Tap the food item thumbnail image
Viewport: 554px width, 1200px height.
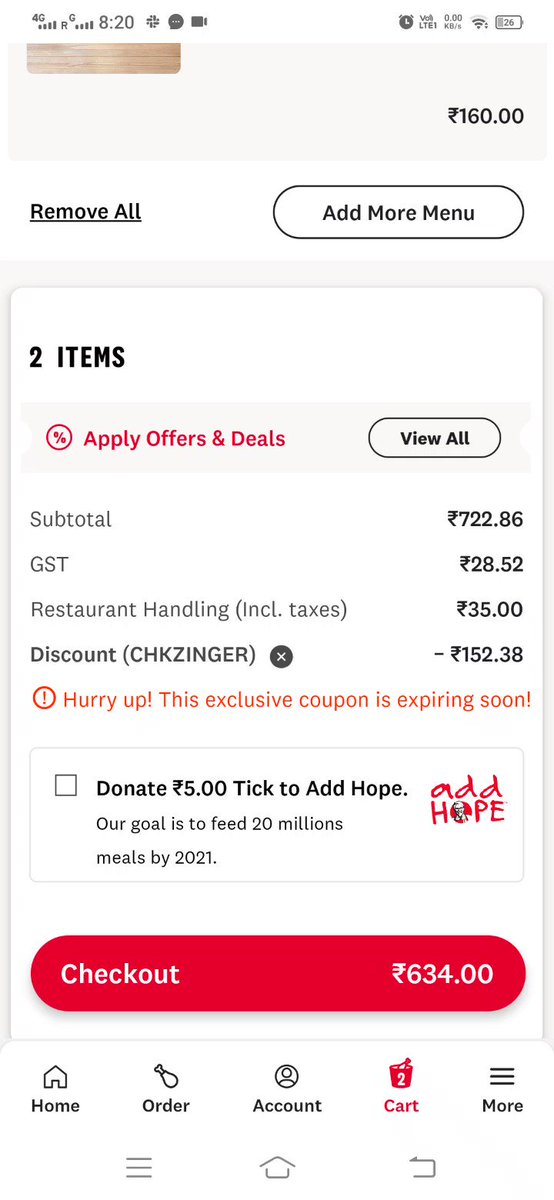point(103,58)
